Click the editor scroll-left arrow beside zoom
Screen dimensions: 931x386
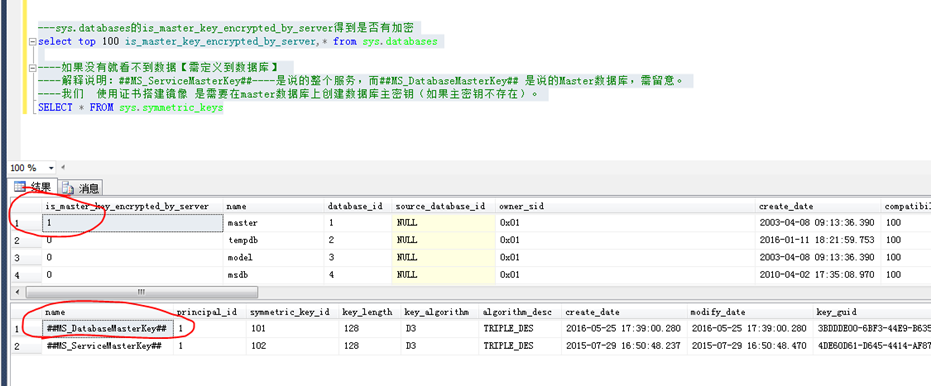tap(62, 167)
